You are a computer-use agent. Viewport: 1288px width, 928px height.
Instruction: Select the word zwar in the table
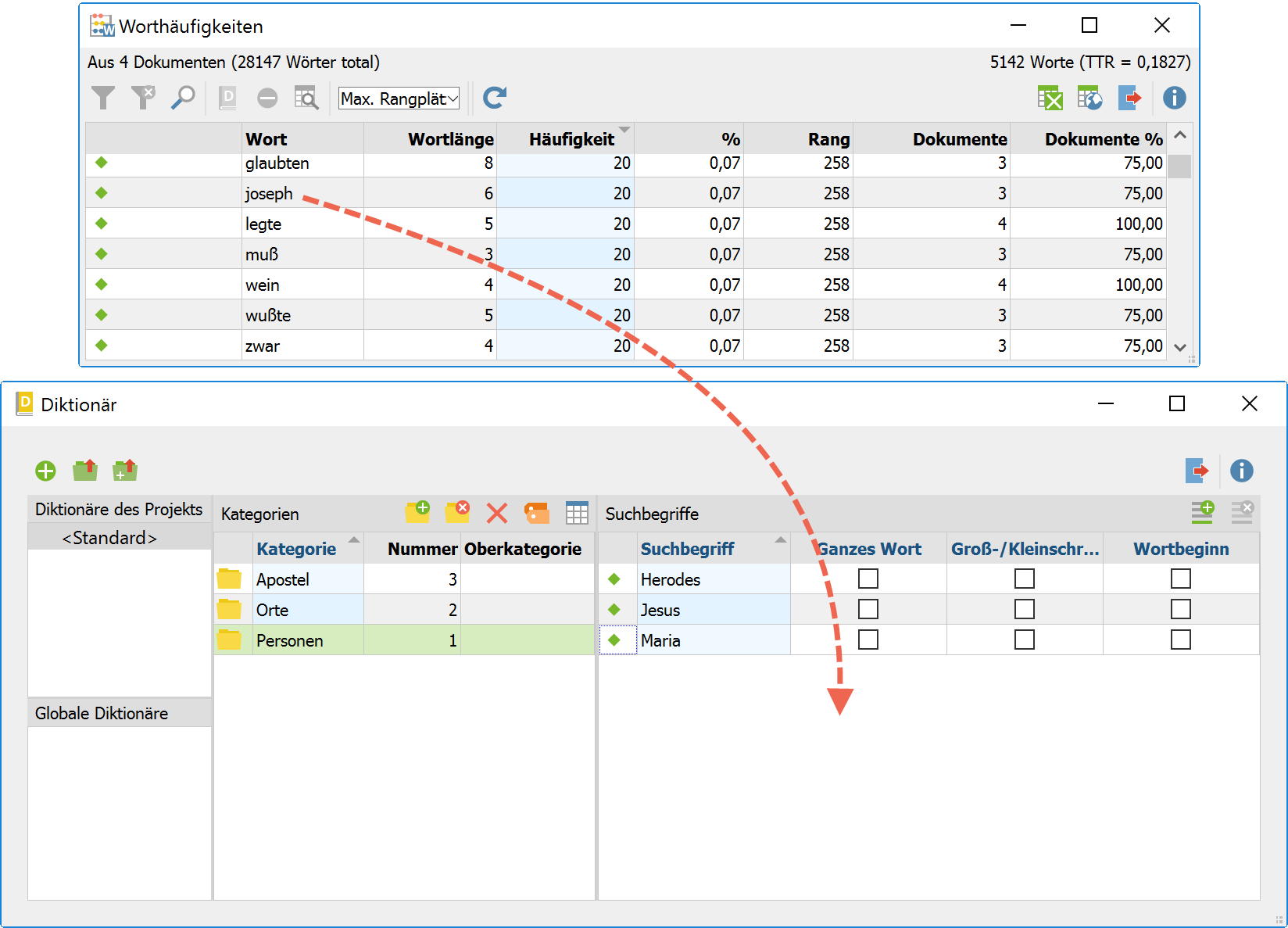262,346
